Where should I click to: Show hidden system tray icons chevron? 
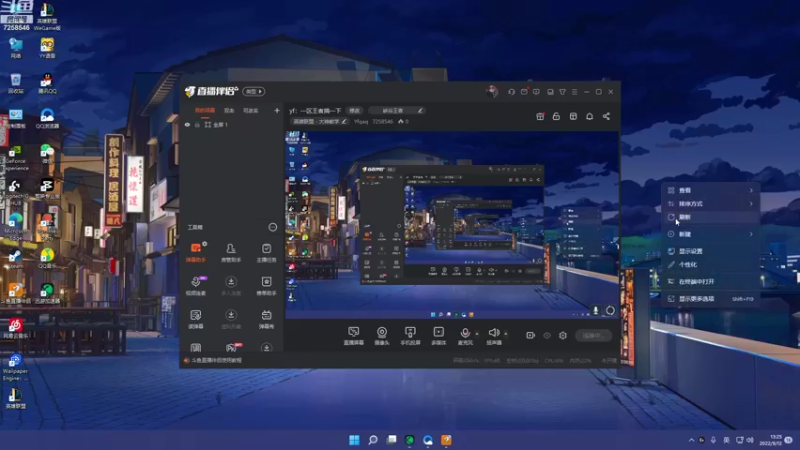pyautogui.click(x=691, y=440)
